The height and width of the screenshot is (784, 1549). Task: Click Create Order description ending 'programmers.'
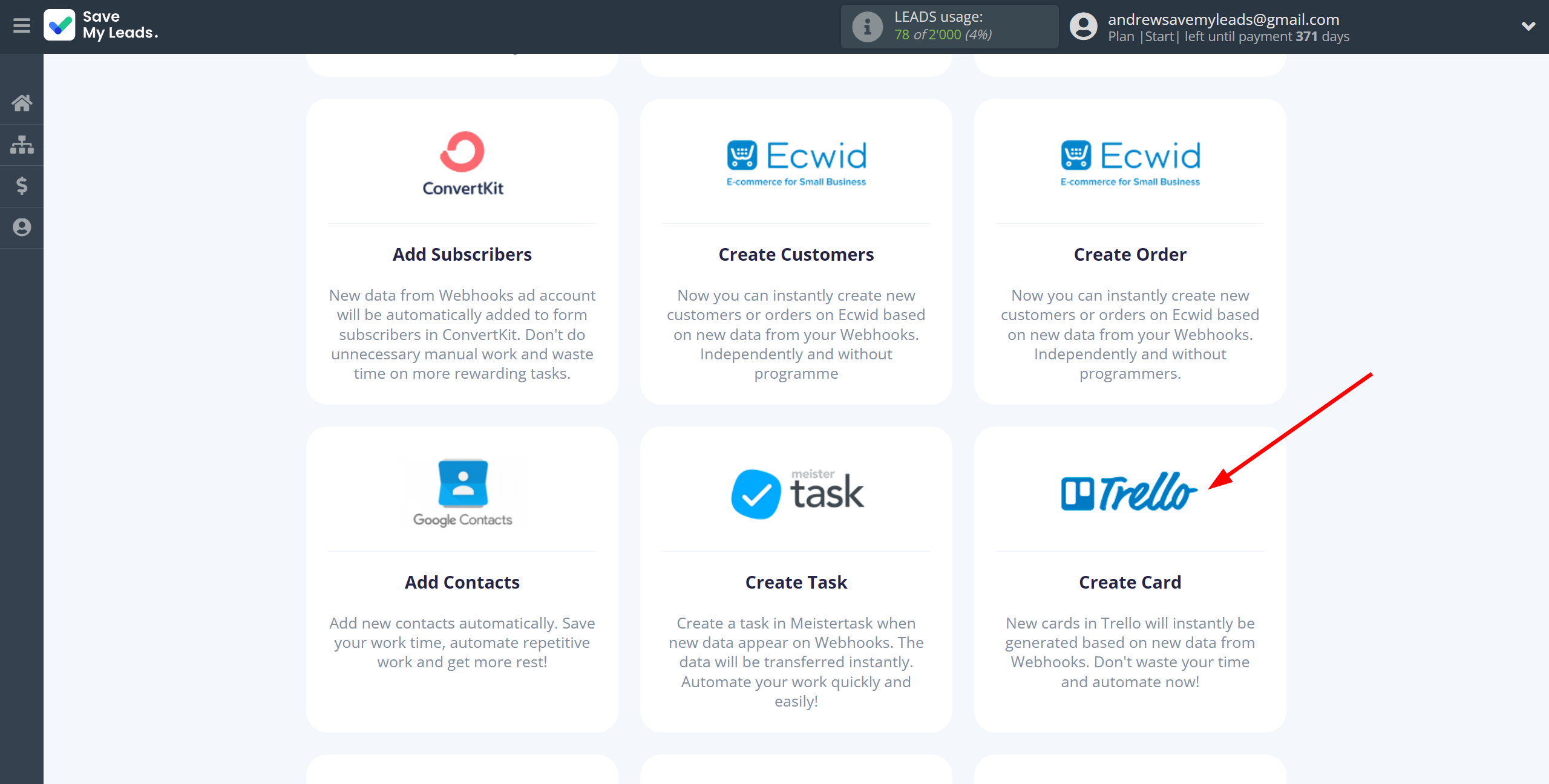[x=1130, y=335]
